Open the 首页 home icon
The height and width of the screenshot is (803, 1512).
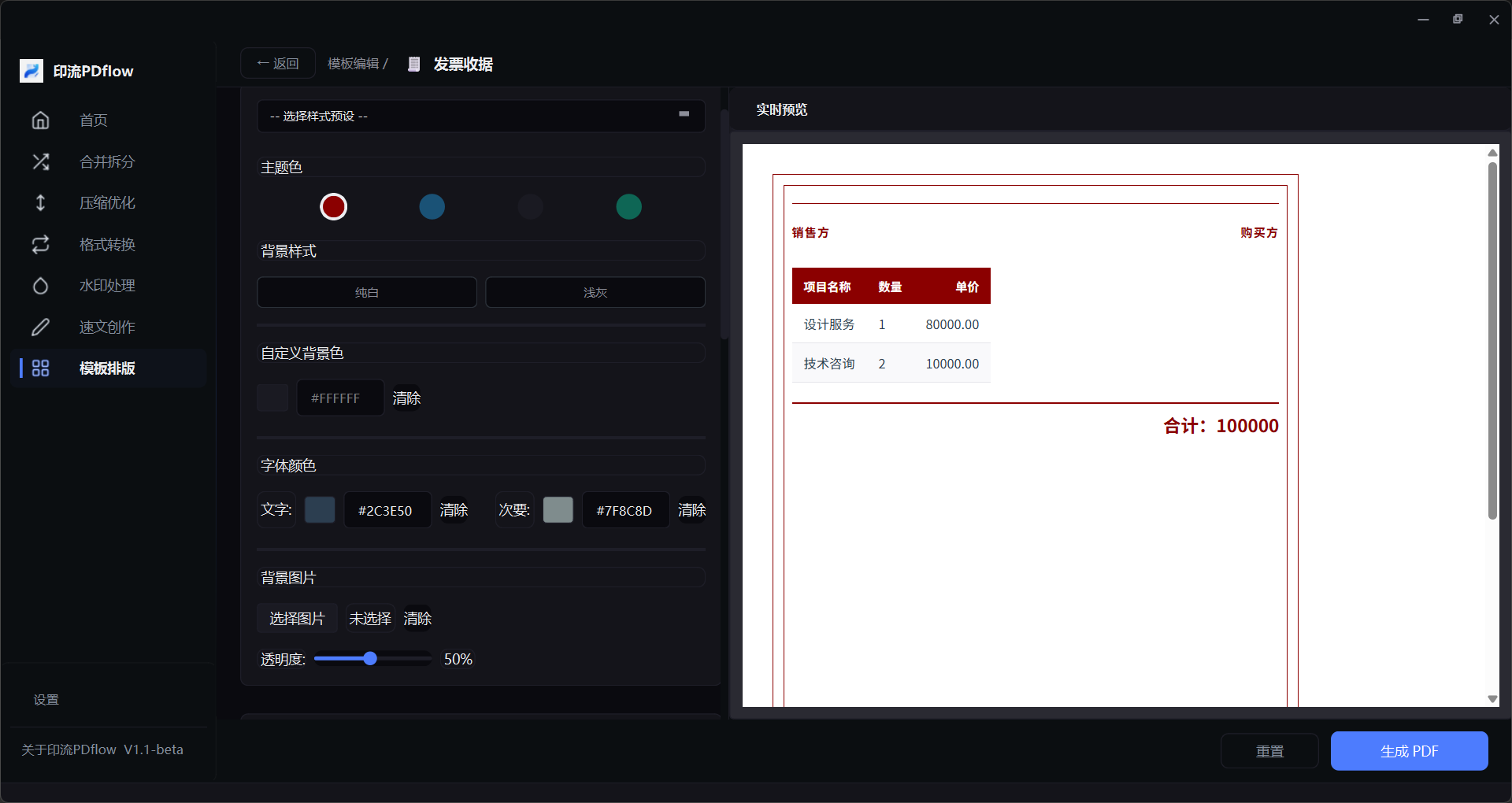click(40, 120)
